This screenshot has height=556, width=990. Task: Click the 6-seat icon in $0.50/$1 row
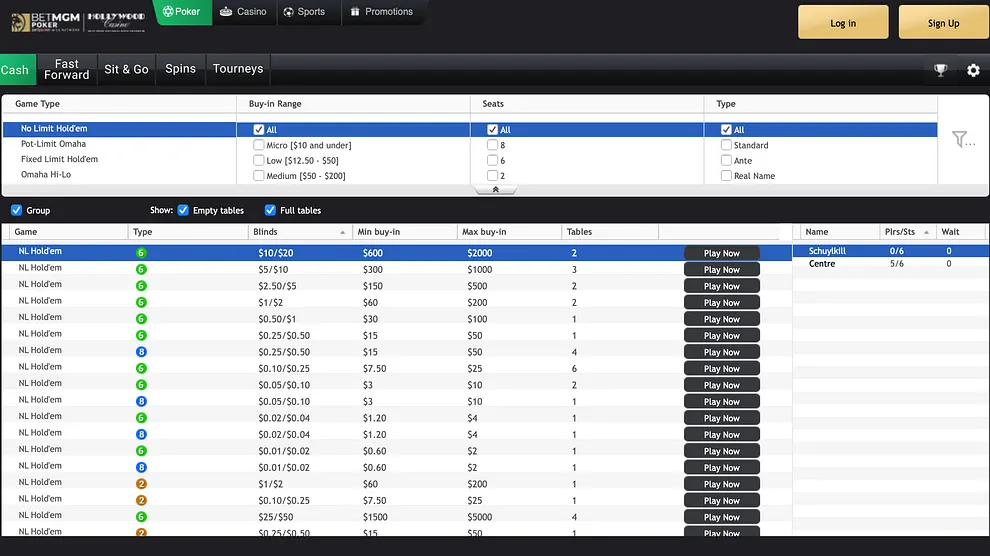click(x=141, y=319)
